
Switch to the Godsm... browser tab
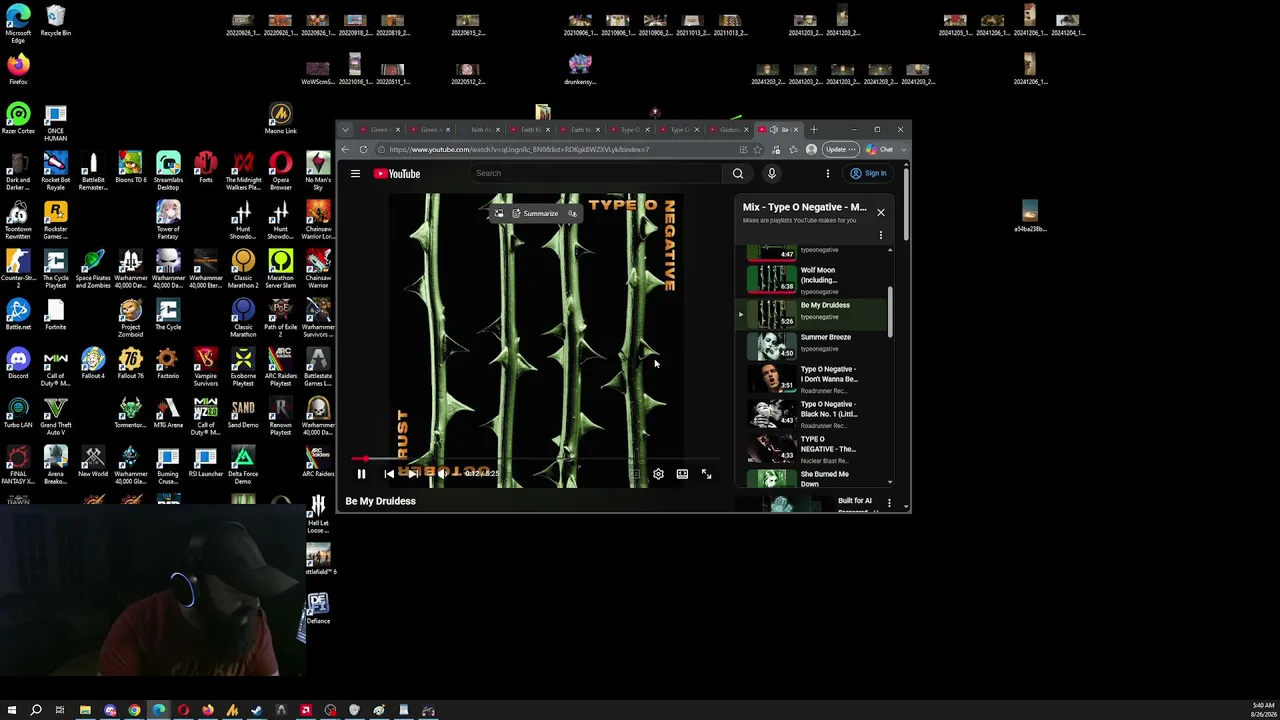click(729, 130)
